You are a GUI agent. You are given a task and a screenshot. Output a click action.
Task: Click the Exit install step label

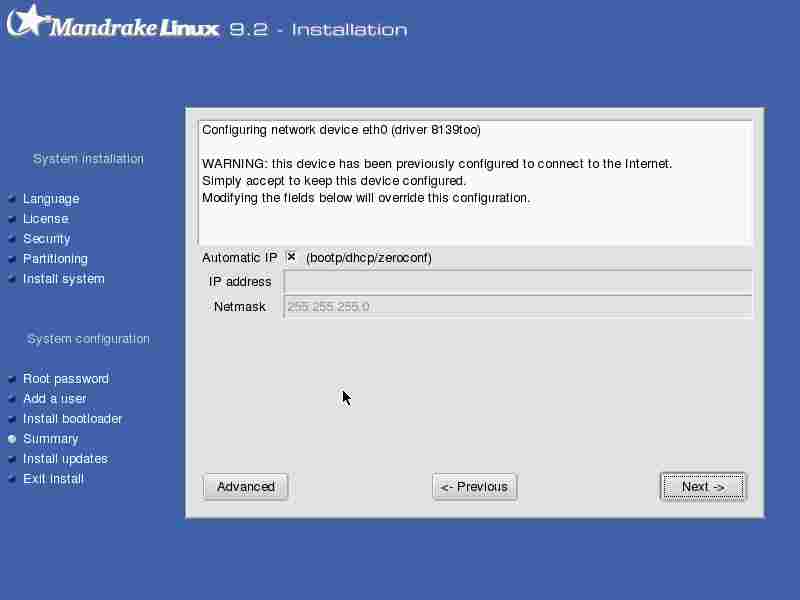coord(53,479)
